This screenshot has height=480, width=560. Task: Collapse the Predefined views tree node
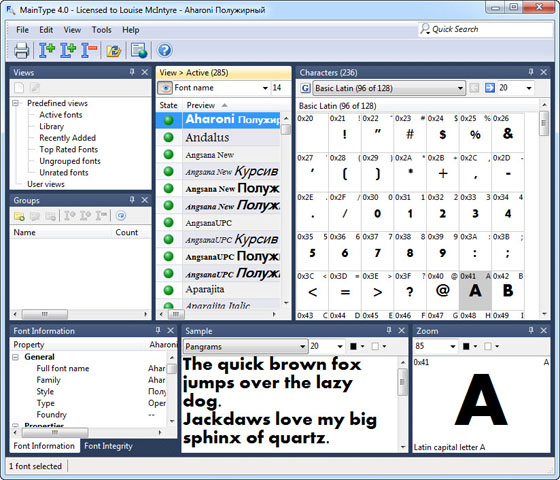pyautogui.click(x=16, y=103)
